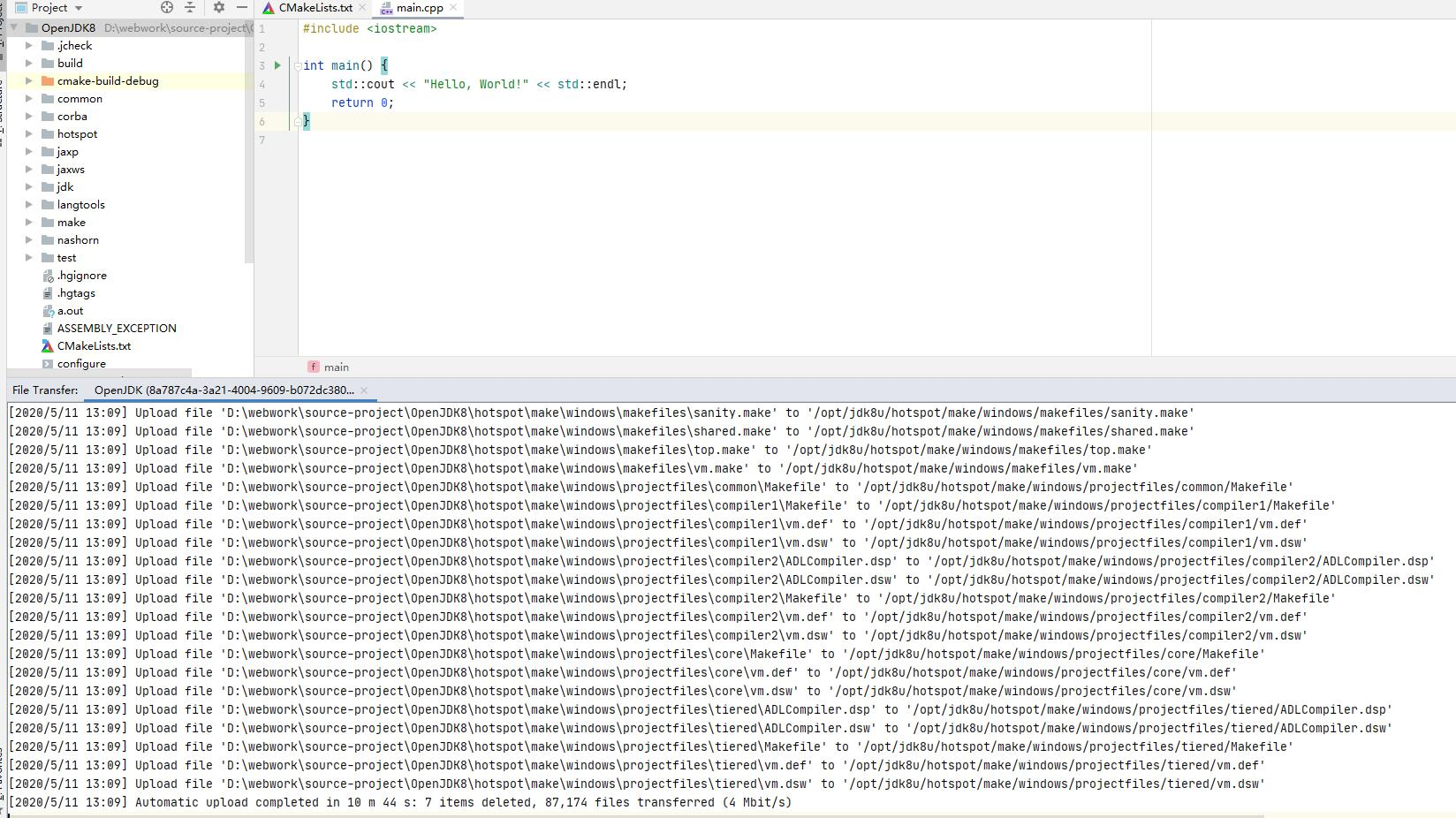Expand the .jcheck folder

[x=29, y=45]
